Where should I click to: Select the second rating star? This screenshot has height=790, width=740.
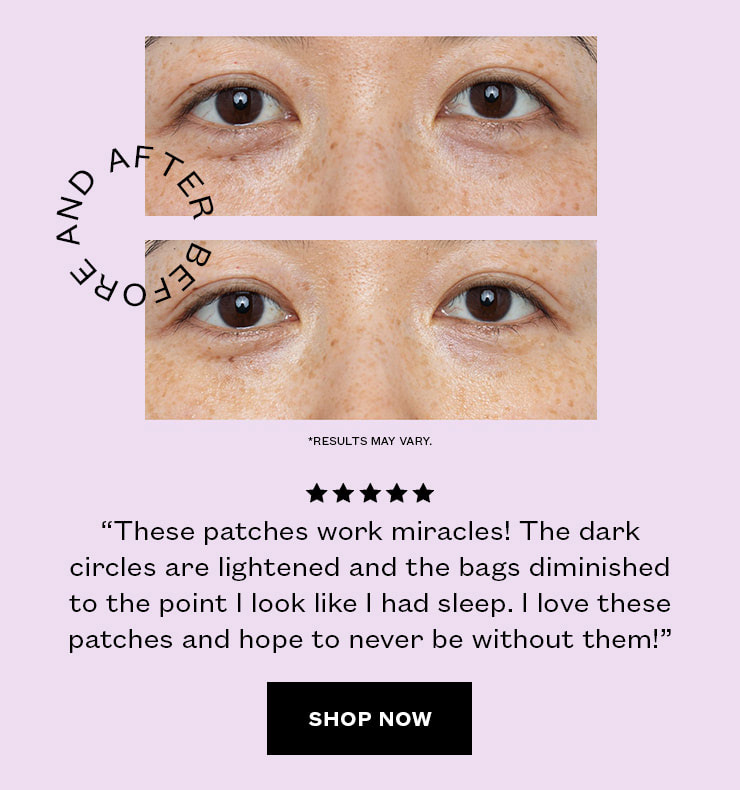pyautogui.click(x=343, y=493)
